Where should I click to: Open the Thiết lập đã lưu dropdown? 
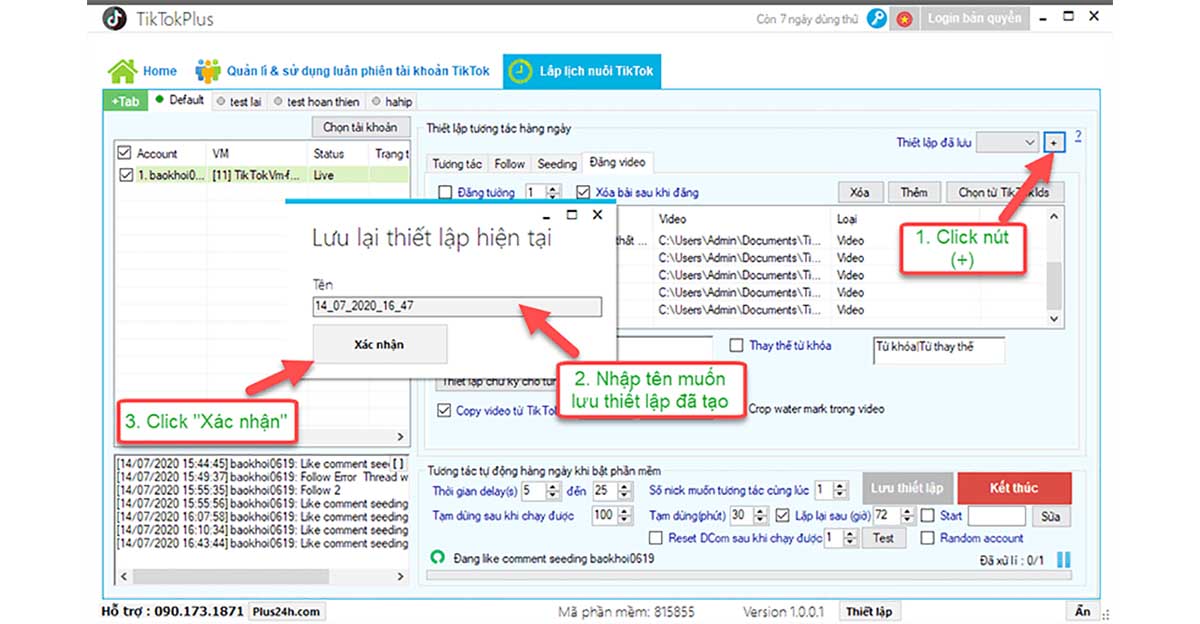coord(1008,143)
